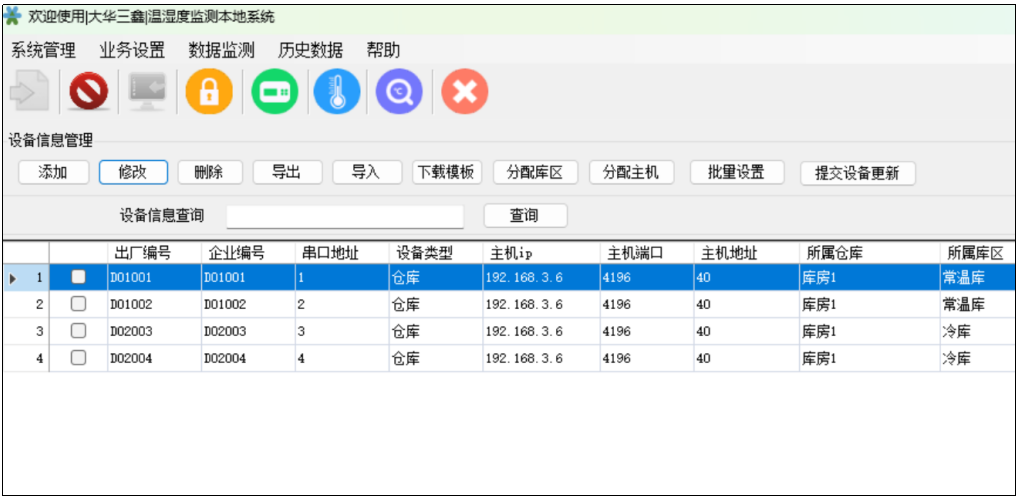Click the 下载模板 button

click(447, 172)
